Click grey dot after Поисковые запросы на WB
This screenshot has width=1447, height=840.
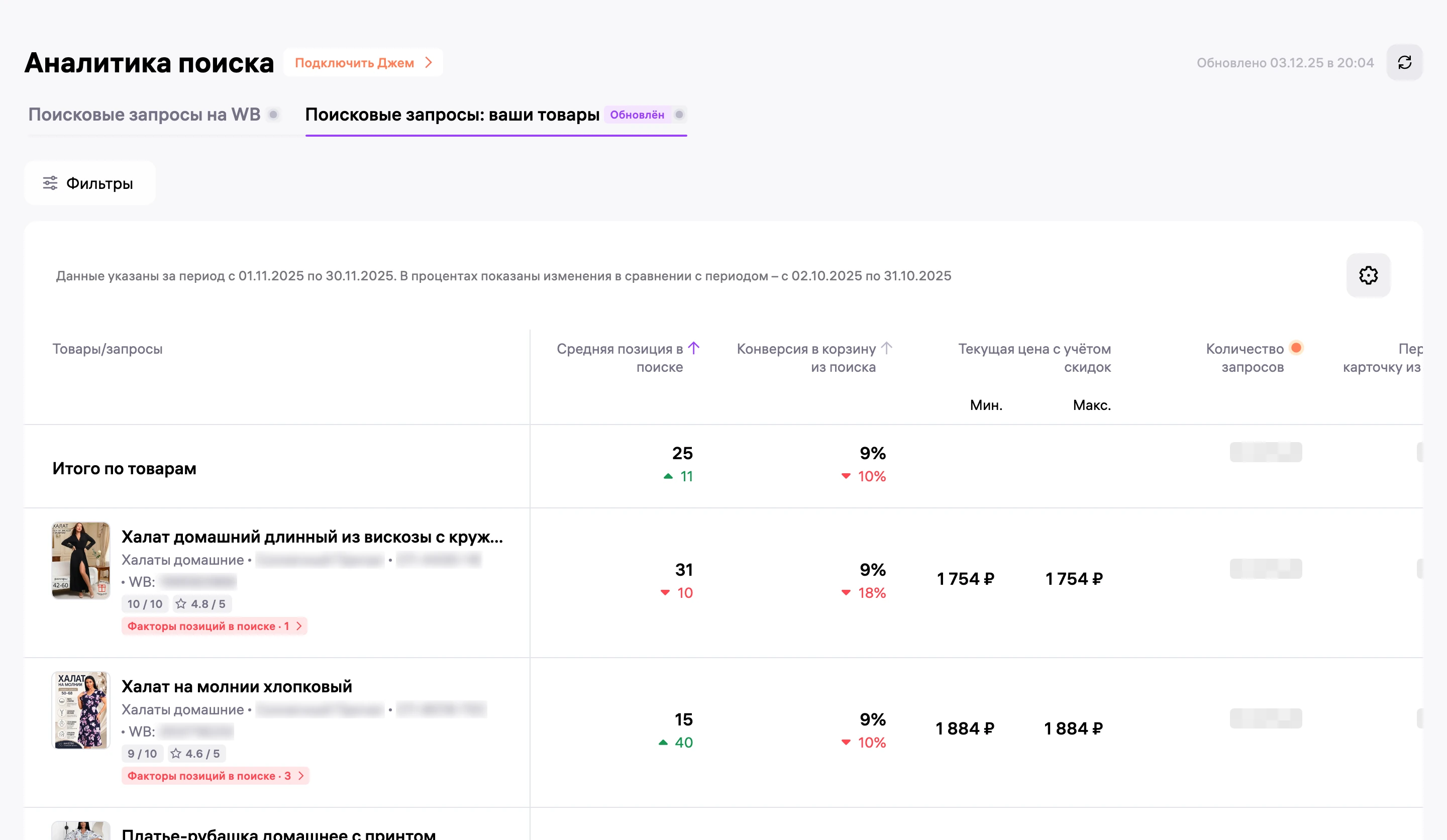coord(273,115)
